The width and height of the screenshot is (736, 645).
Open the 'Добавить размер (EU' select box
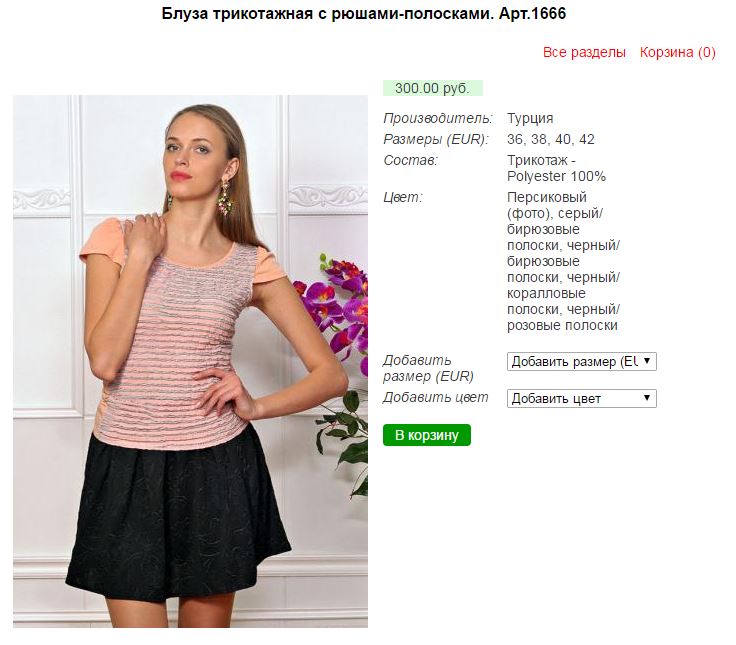582,361
